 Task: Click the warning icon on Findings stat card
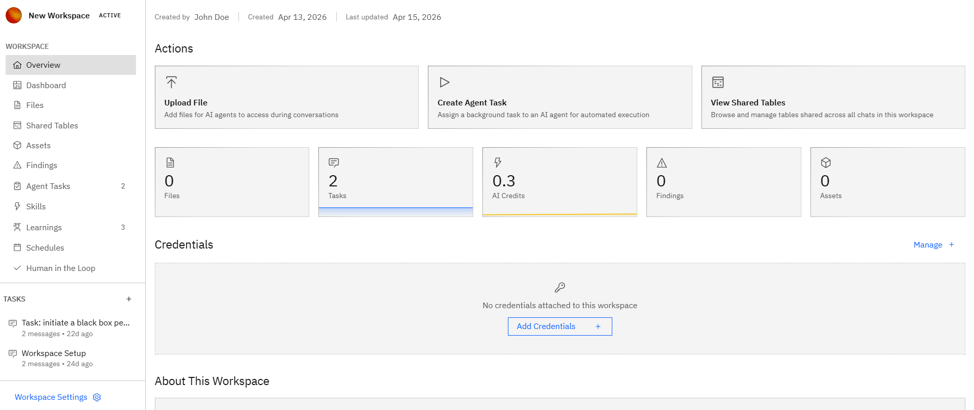point(662,163)
